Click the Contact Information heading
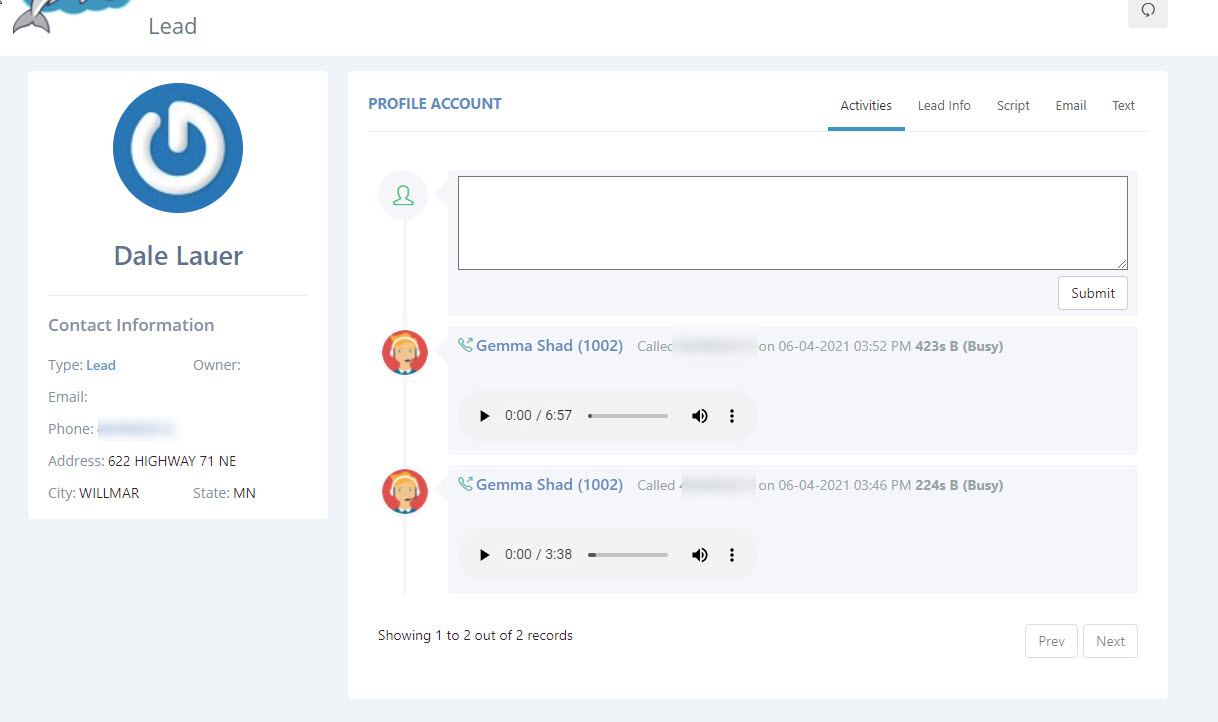The height and width of the screenshot is (722, 1218). tap(131, 325)
